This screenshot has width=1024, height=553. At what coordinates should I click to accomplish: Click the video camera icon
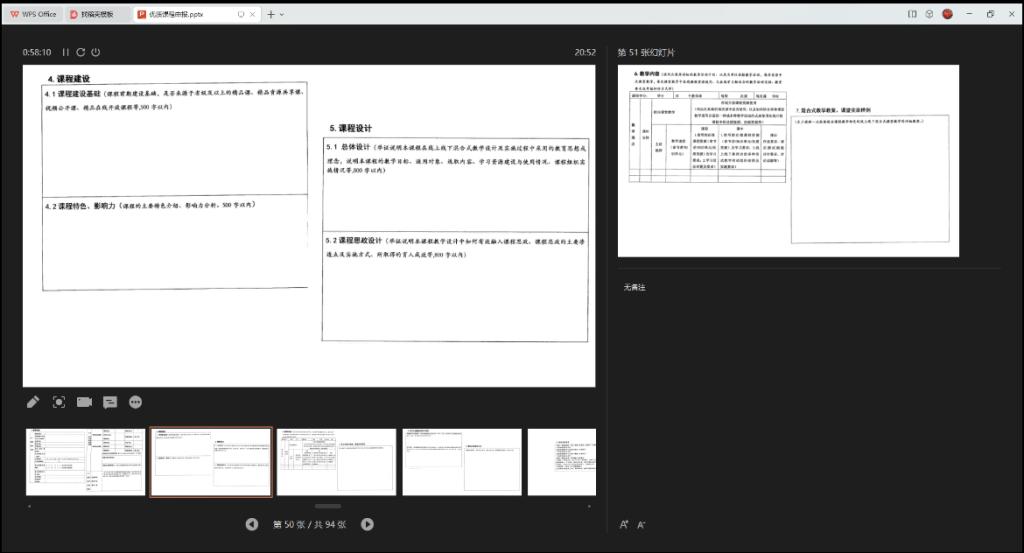pos(84,402)
